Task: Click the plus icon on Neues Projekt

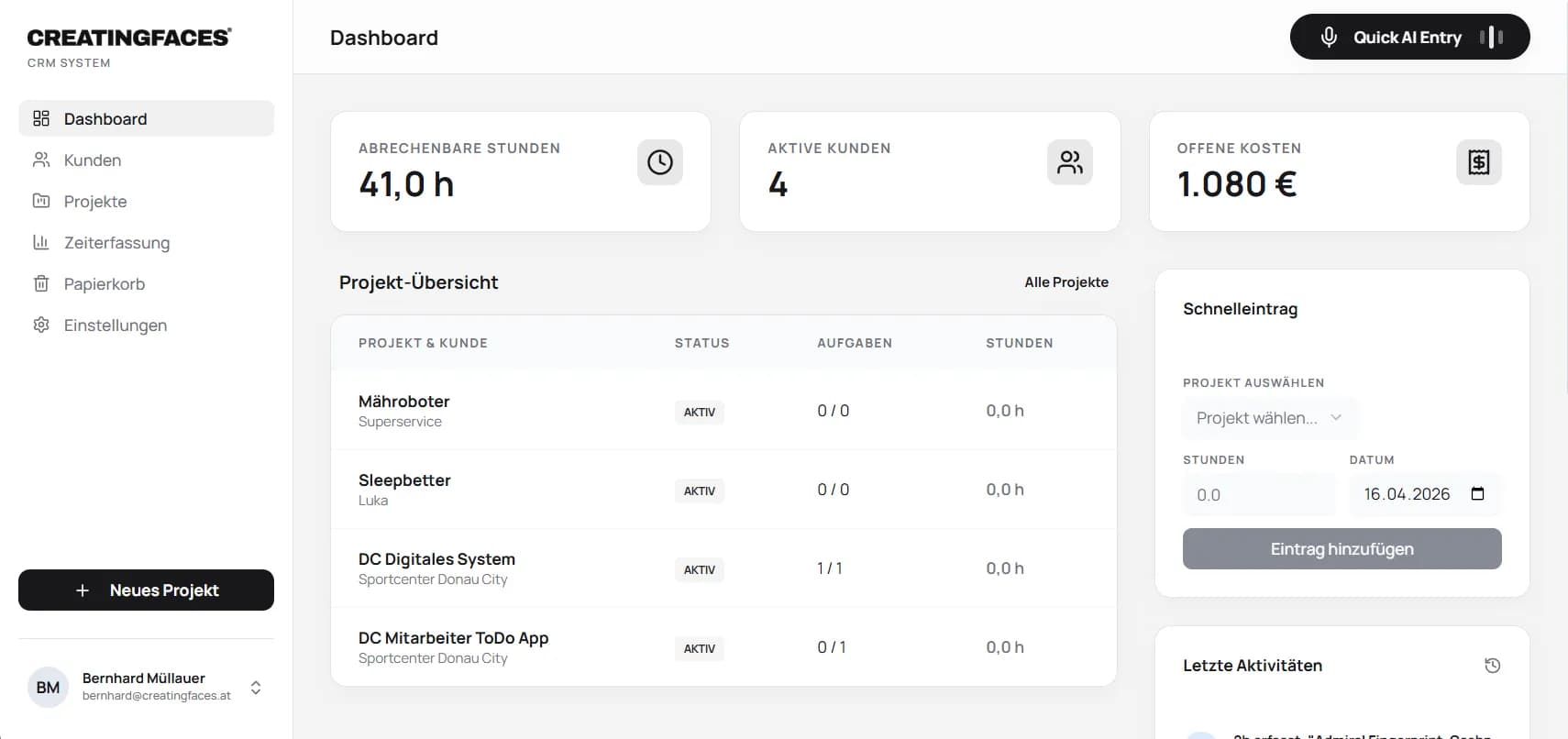Action: pos(83,590)
